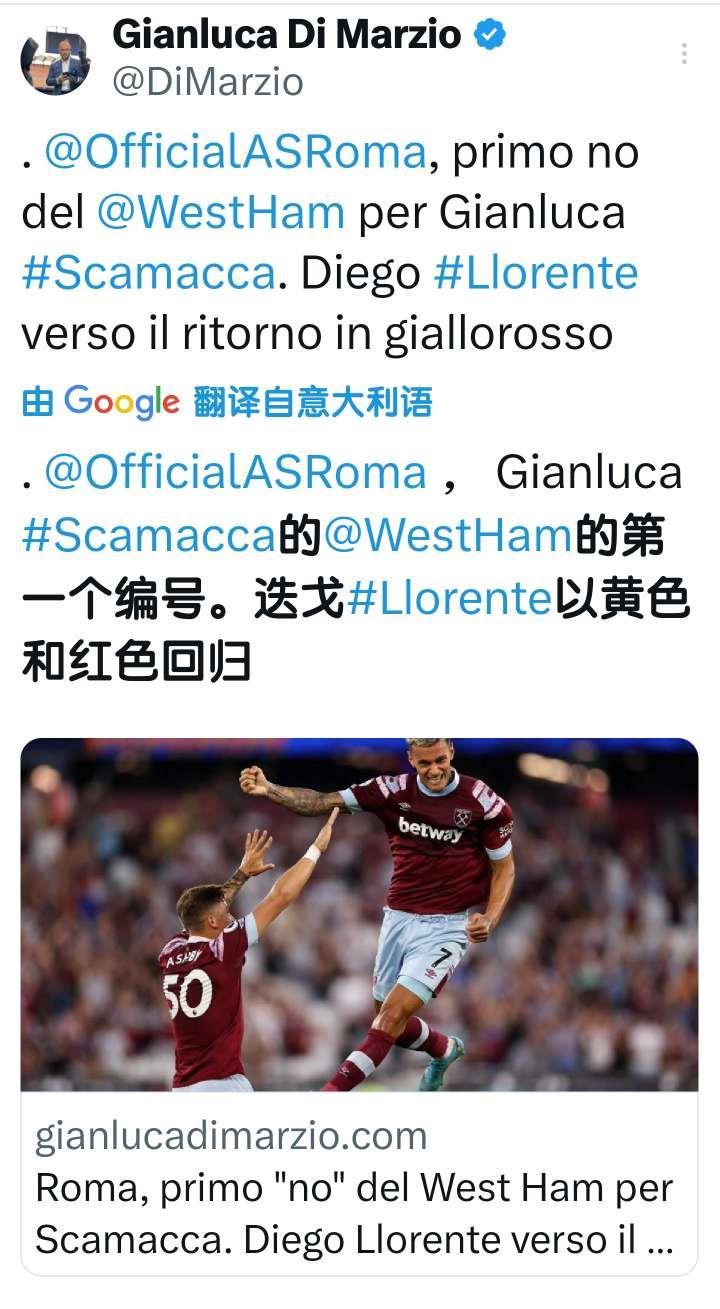Image resolution: width=720 pixels, height=1309 pixels.
Task: Click the Gianluca Di Marzio display name
Action: pos(288,35)
